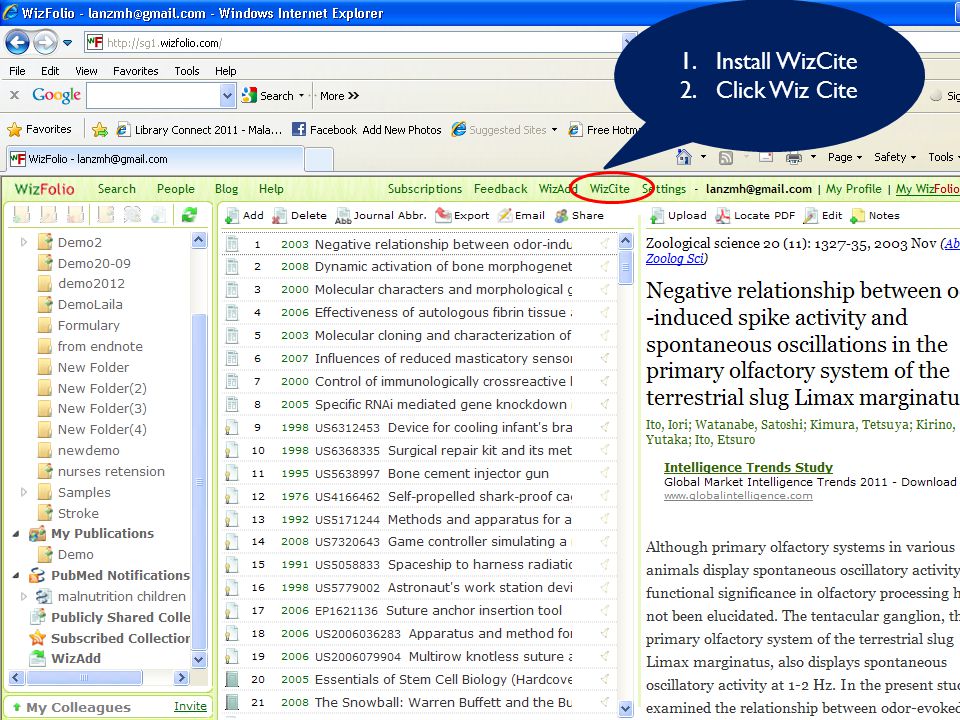Collapse the PubMed Notifications group
The height and width of the screenshot is (720, 960).
click(x=16, y=576)
